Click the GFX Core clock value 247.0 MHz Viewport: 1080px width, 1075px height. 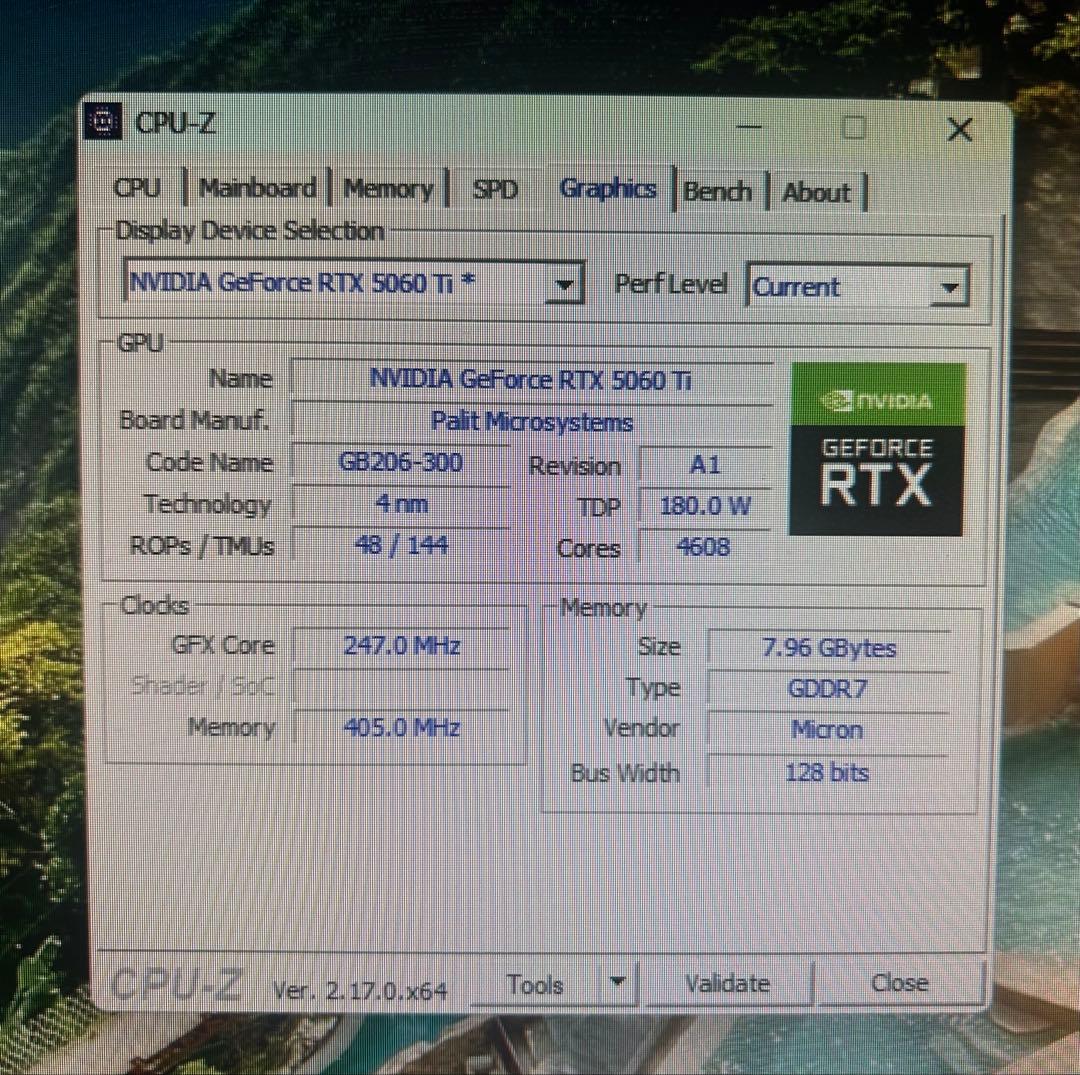[x=402, y=645]
